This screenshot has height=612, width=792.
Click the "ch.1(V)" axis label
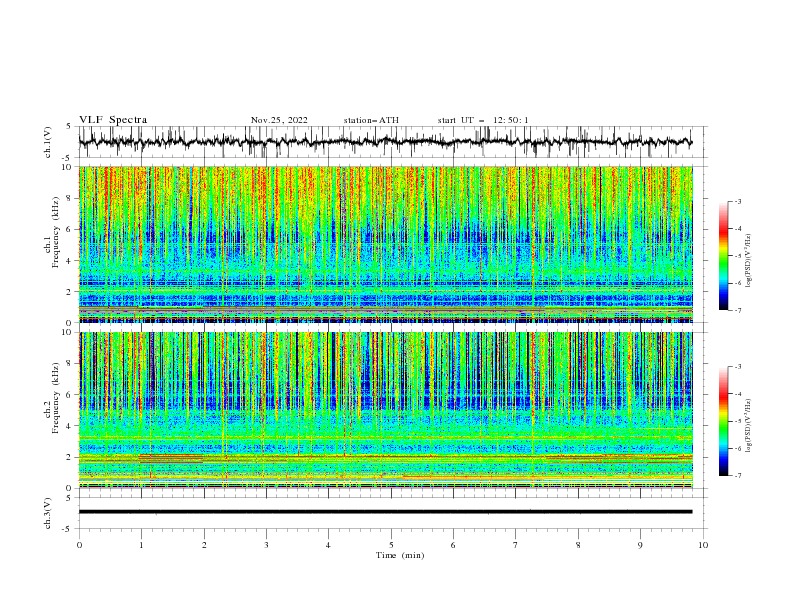coord(48,142)
